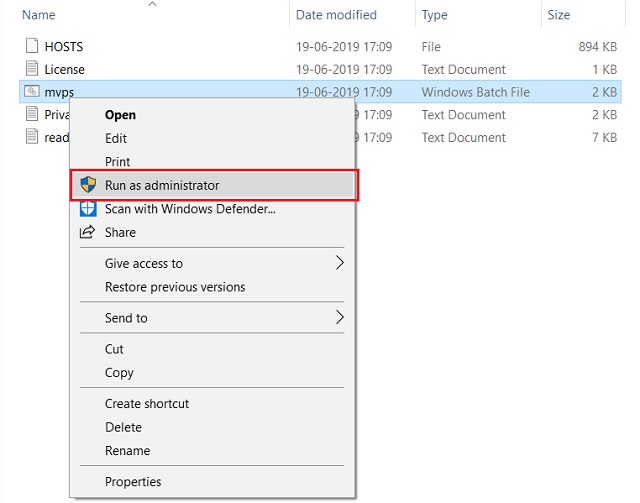640x503 pixels.
Task: Open Properties from the context menu
Action: (133, 482)
